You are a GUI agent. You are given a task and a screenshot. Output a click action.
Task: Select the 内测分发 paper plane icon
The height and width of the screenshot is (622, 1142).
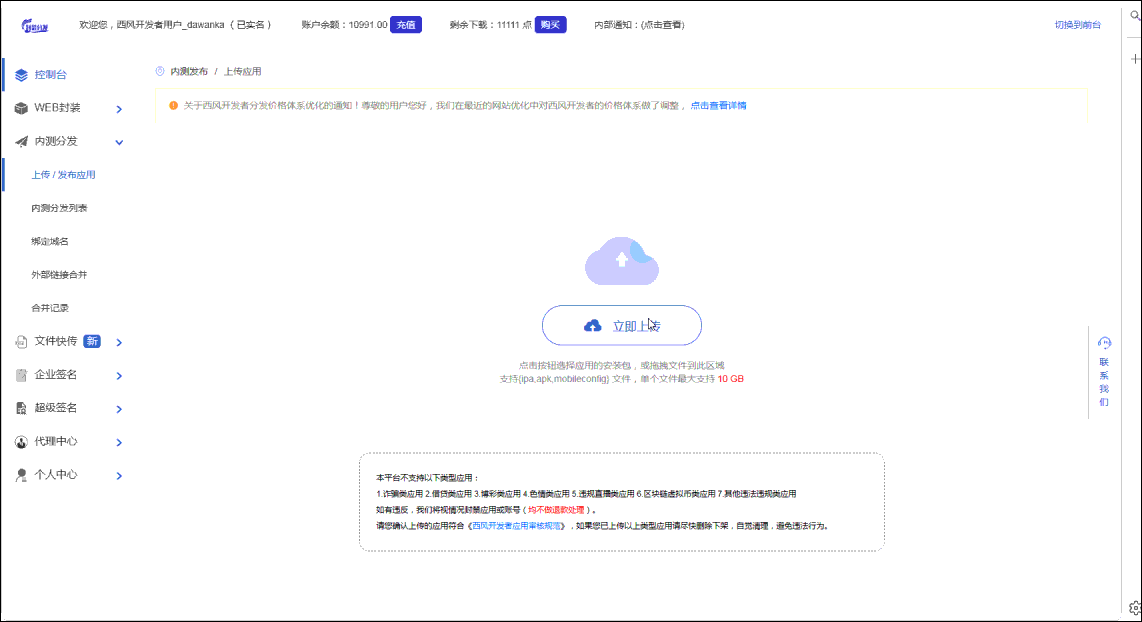tap(20, 141)
